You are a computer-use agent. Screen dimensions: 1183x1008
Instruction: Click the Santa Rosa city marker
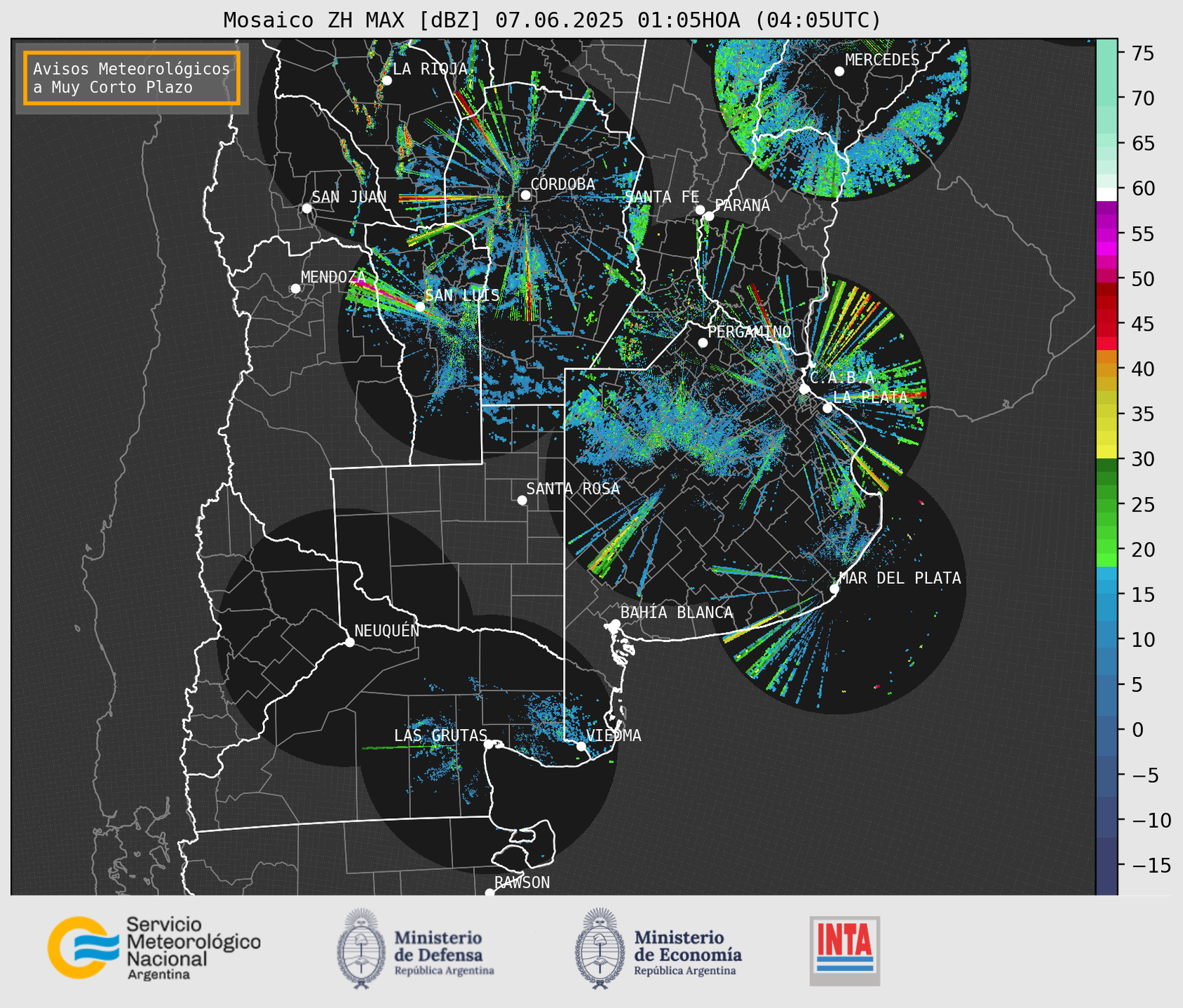point(522,500)
